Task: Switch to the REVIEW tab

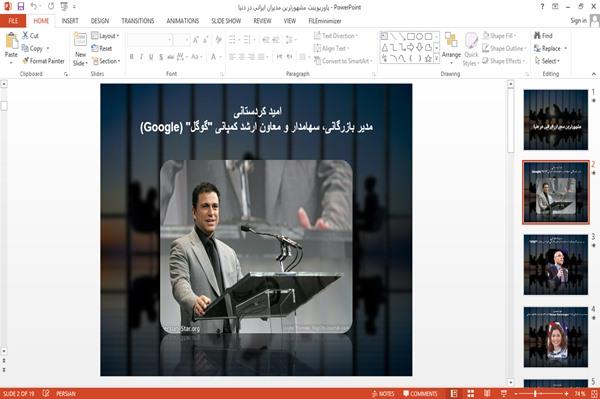Action: point(262,21)
